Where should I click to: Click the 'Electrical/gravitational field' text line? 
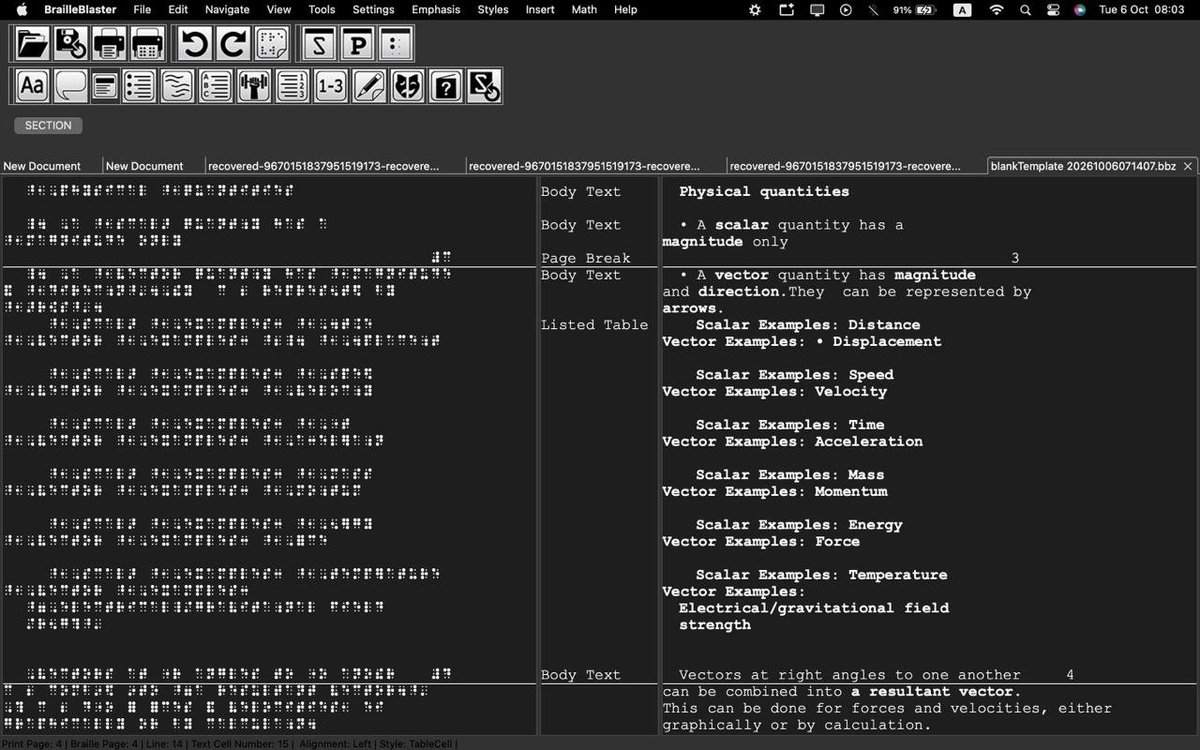814,608
